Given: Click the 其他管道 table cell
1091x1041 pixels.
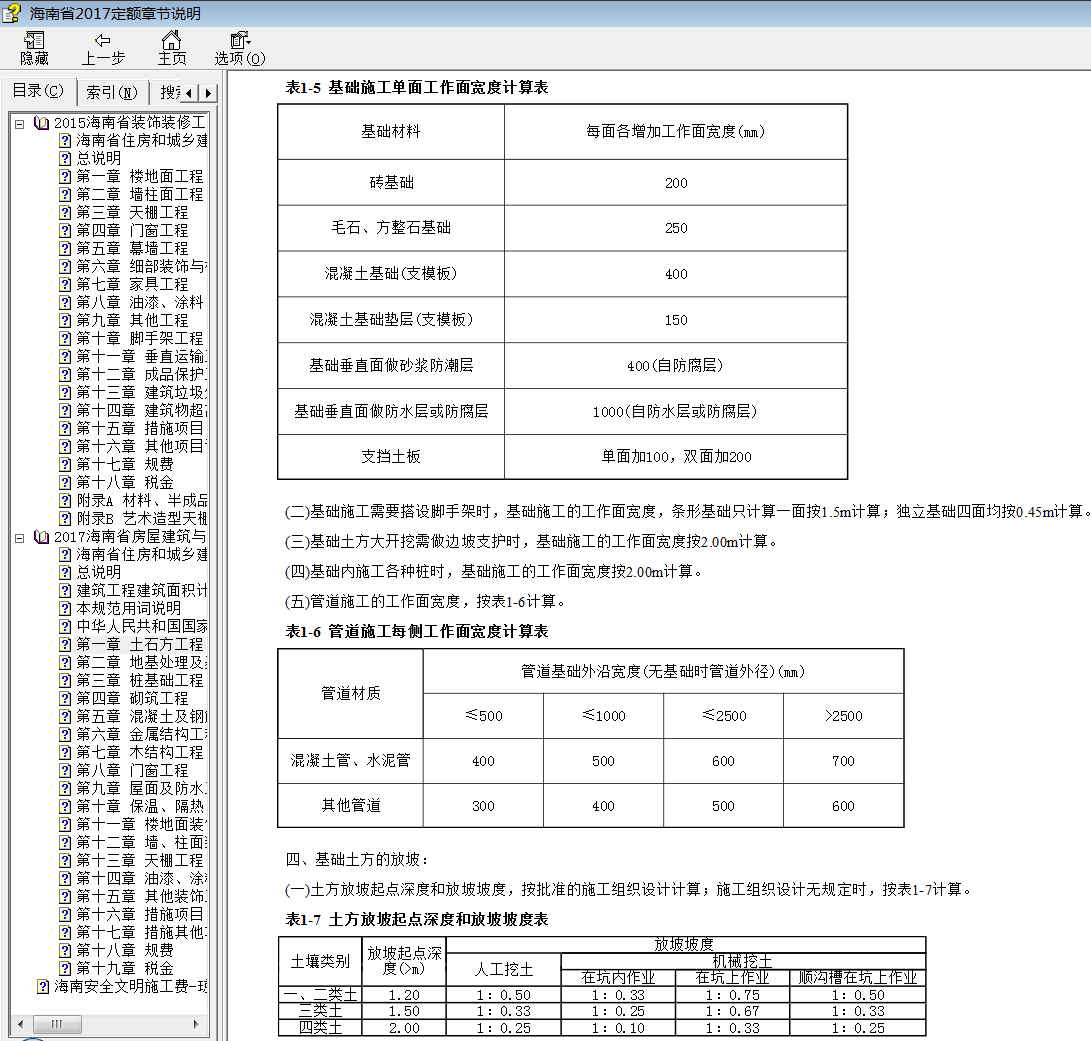Looking at the screenshot, I should pos(351,806).
